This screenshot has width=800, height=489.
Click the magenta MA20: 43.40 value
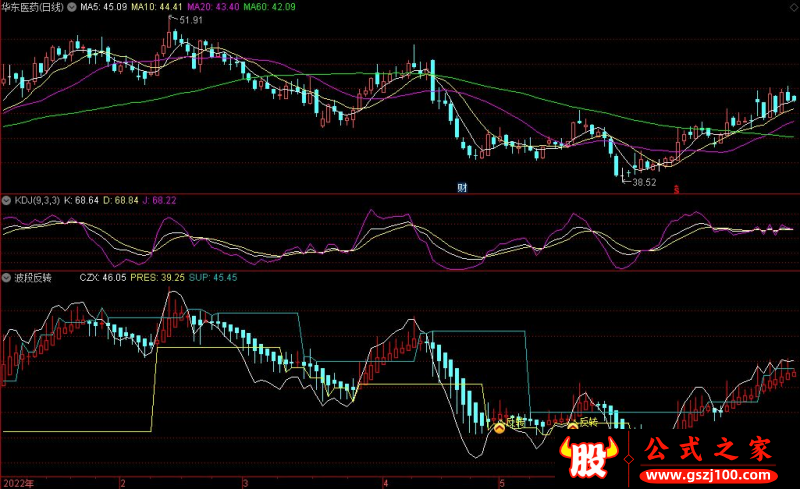[x=213, y=7]
